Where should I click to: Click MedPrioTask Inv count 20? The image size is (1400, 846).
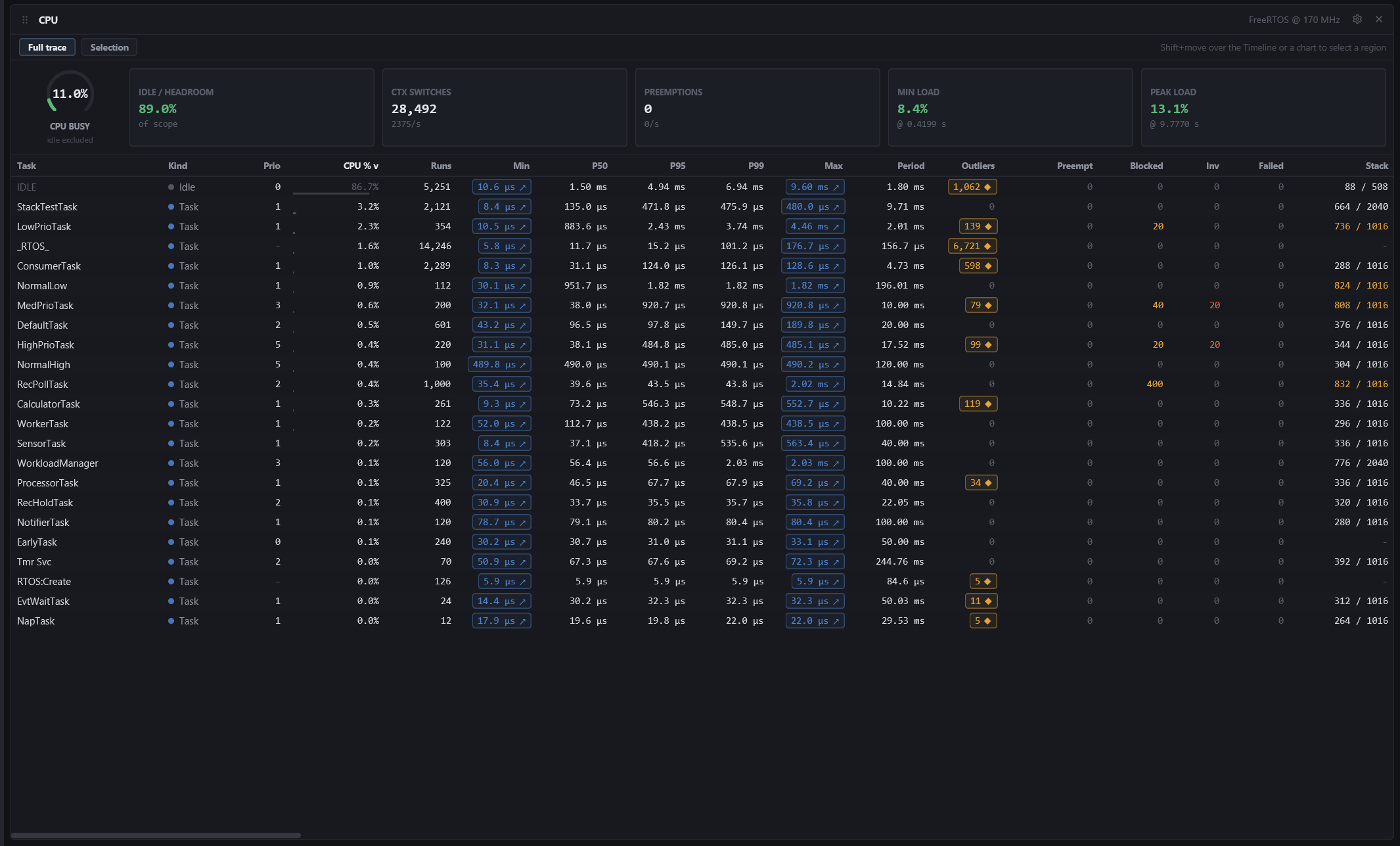[x=1214, y=305]
